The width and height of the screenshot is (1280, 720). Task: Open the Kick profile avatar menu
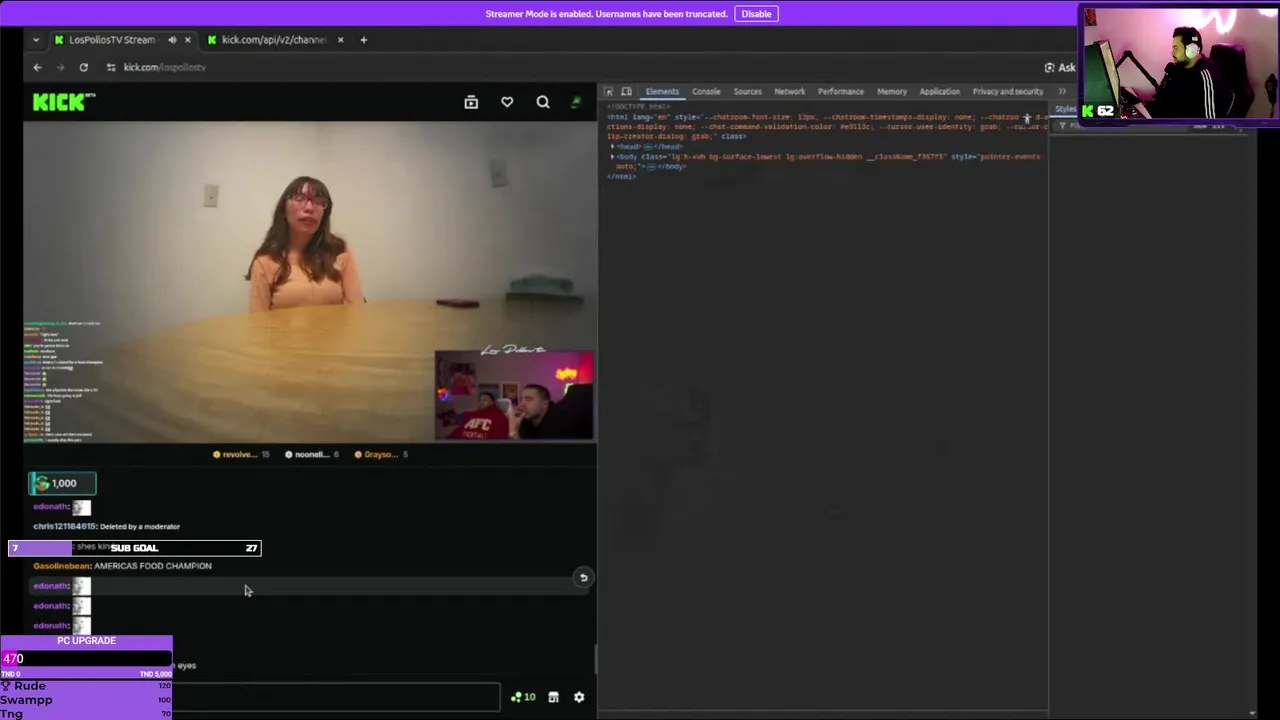(576, 101)
